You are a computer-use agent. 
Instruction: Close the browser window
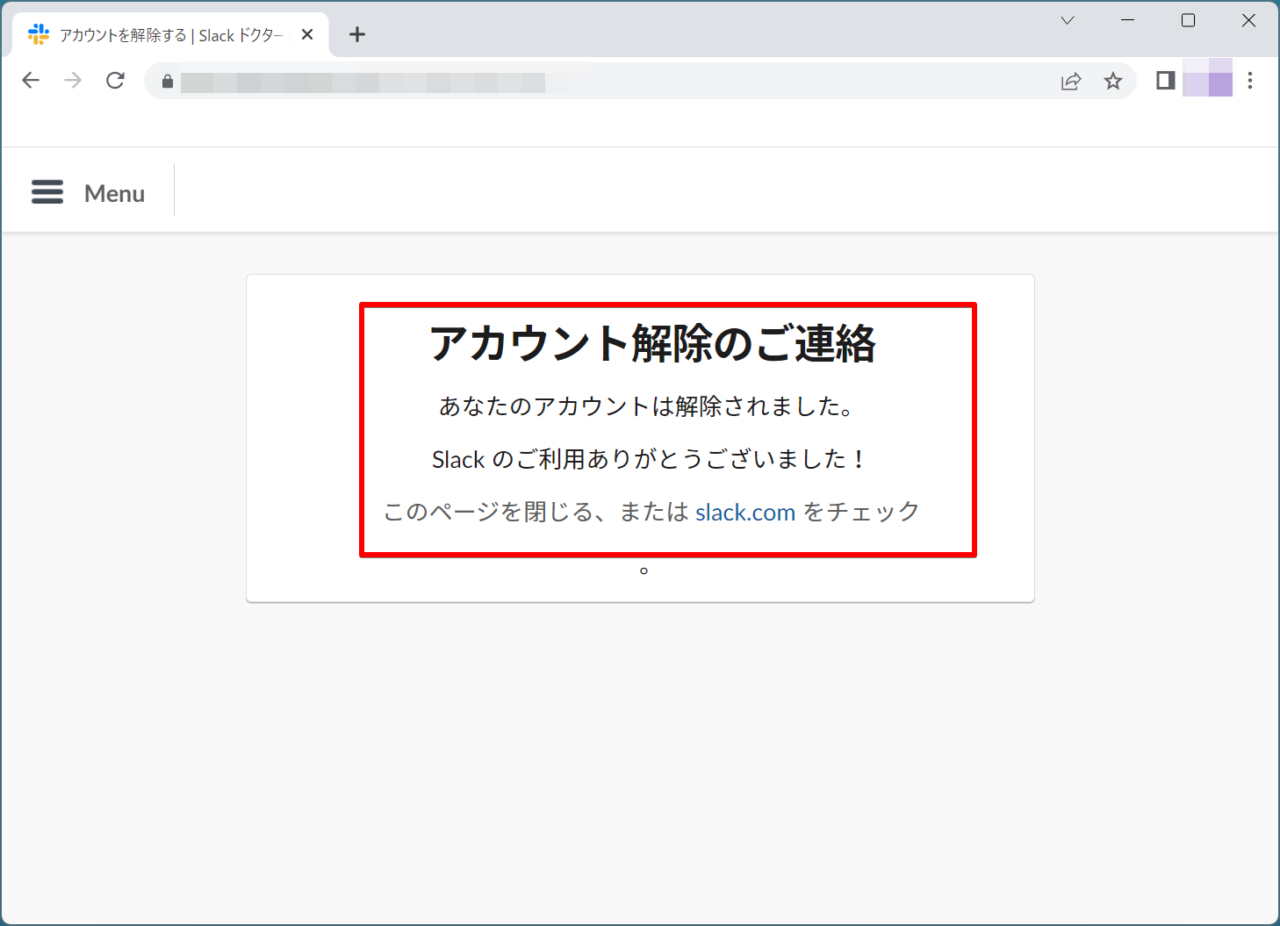(1249, 21)
